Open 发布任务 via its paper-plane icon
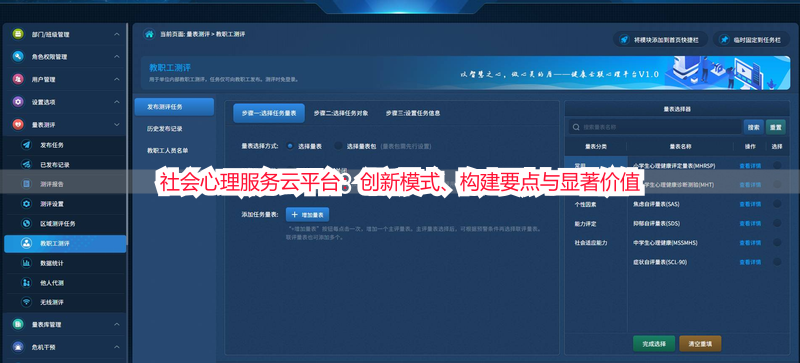Viewport: 800px width, 363px height. [26, 145]
